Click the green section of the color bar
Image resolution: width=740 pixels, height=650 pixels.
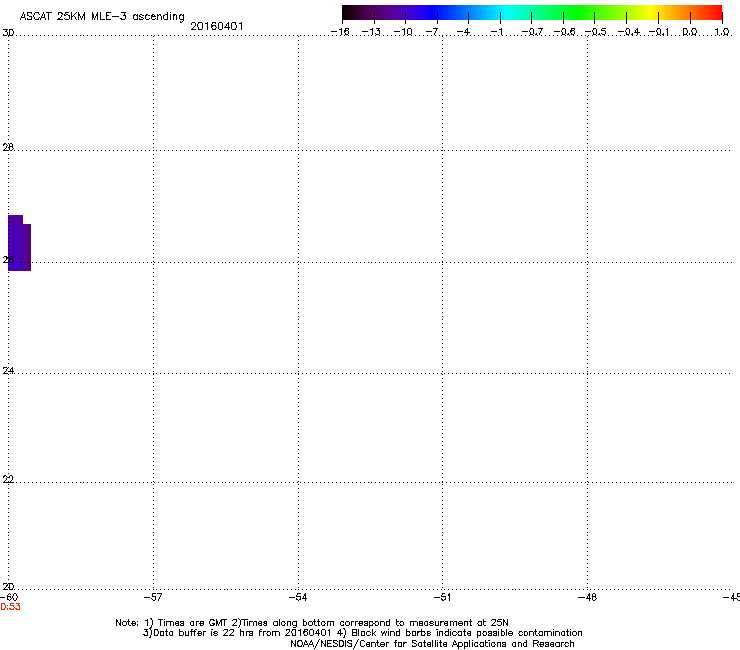[x=579, y=13]
